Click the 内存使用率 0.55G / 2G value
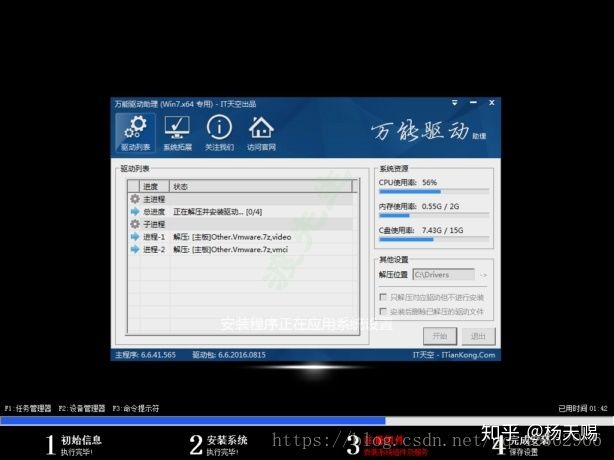614x460 pixels. pyautogui.click(x=440, y=206)
